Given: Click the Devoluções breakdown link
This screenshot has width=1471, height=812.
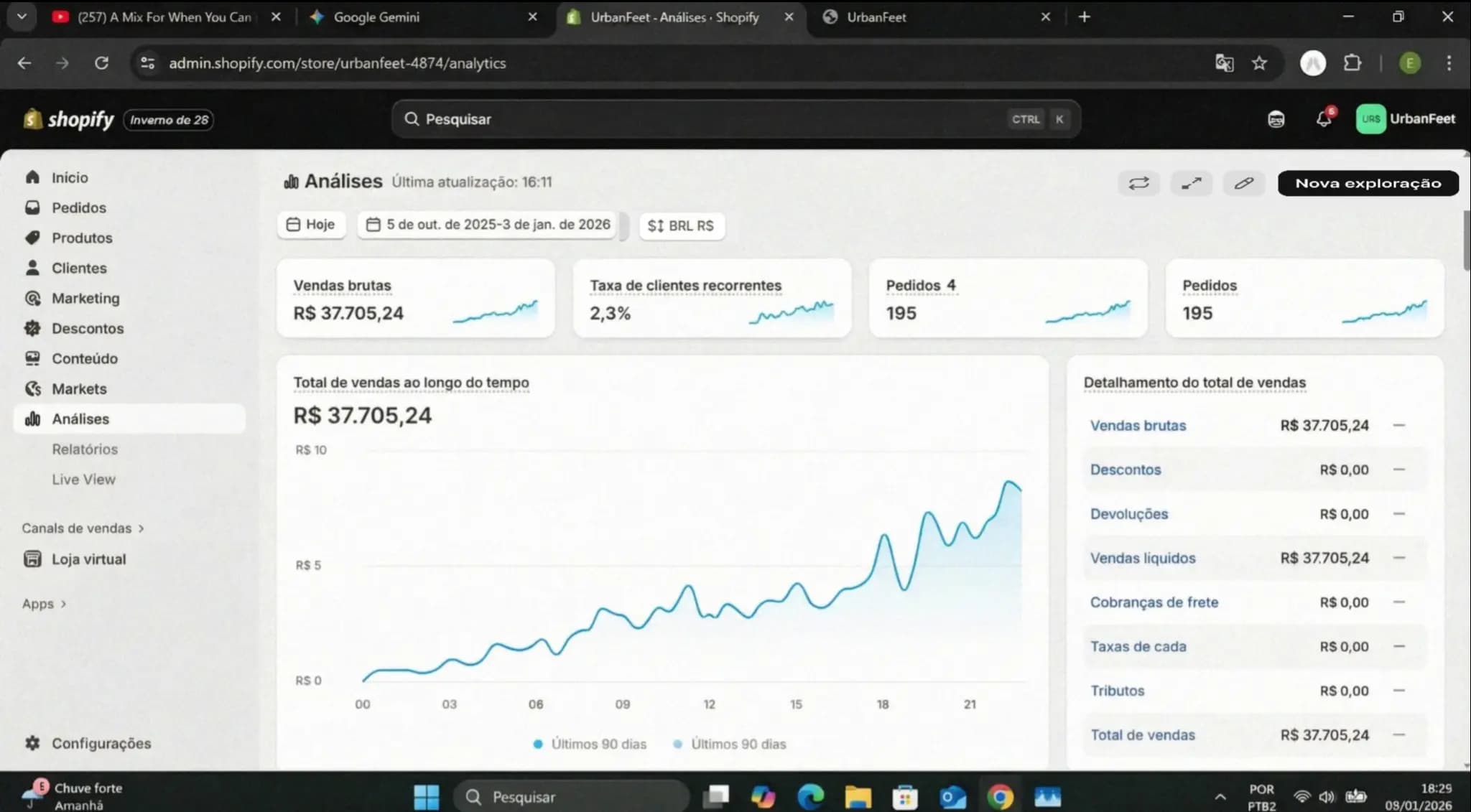Looking at the screenshot, I should 1129,514.
